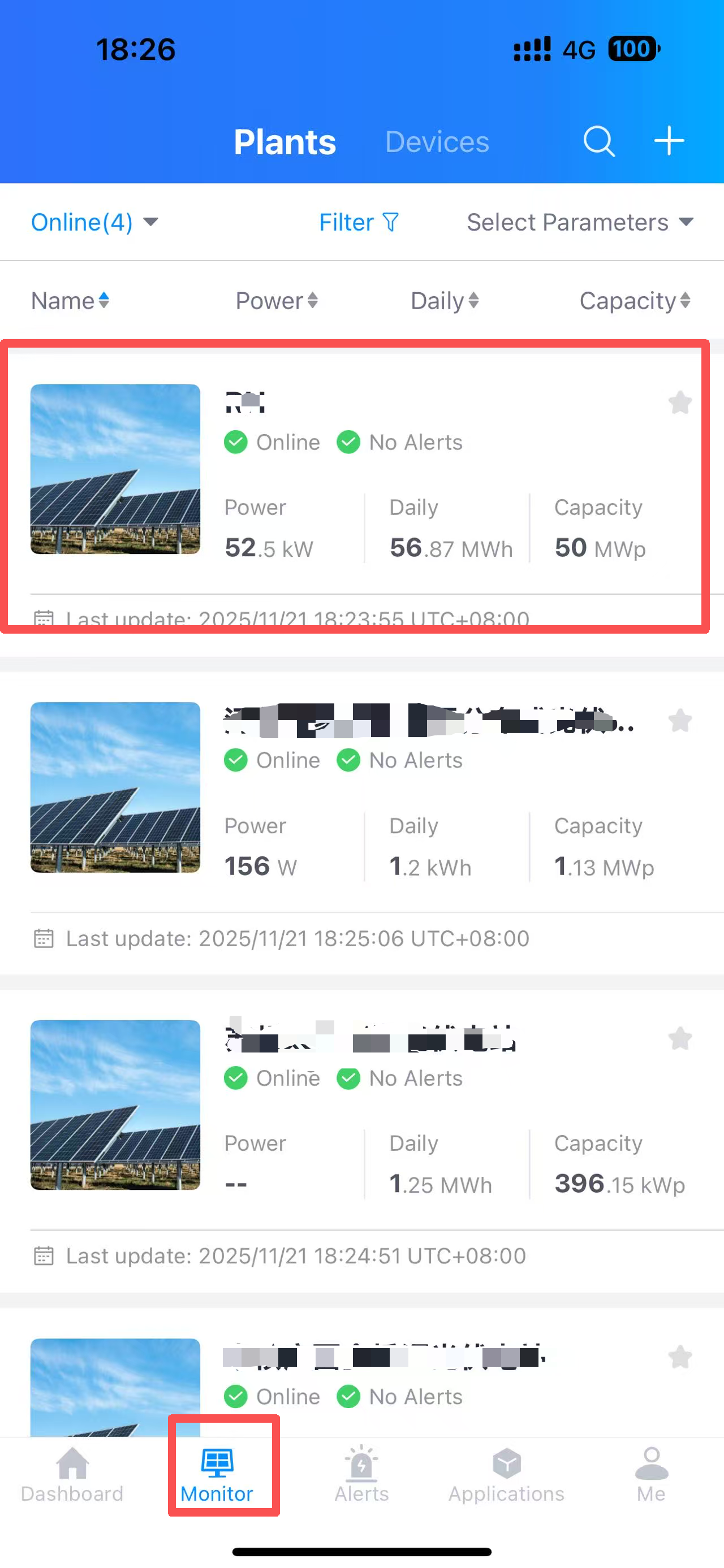Select the Plants tab
The width and height of the screenshot is (724, 1568).
tap(285, 142)
